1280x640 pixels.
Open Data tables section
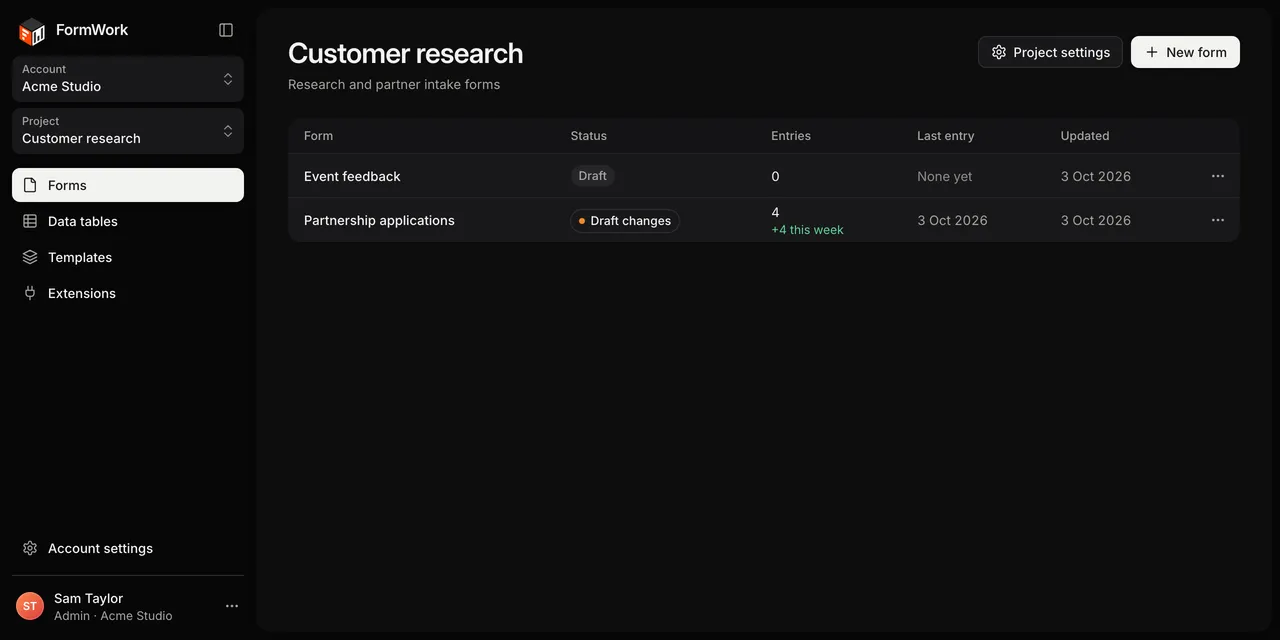pyautogui.click(x=128, y=221)
